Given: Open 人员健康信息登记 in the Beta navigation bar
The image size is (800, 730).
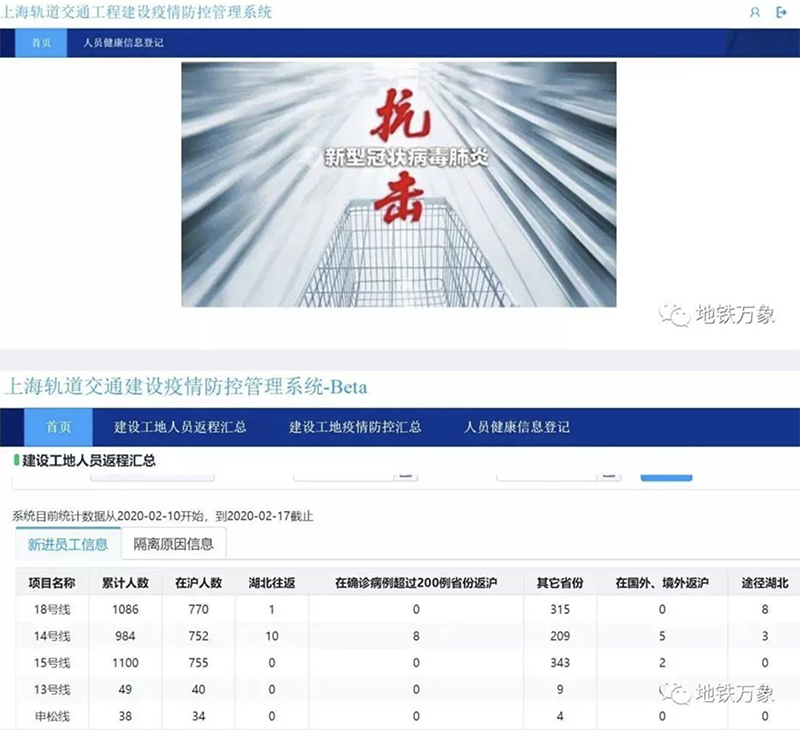Looking at the screenshot, I should (517, 427).
